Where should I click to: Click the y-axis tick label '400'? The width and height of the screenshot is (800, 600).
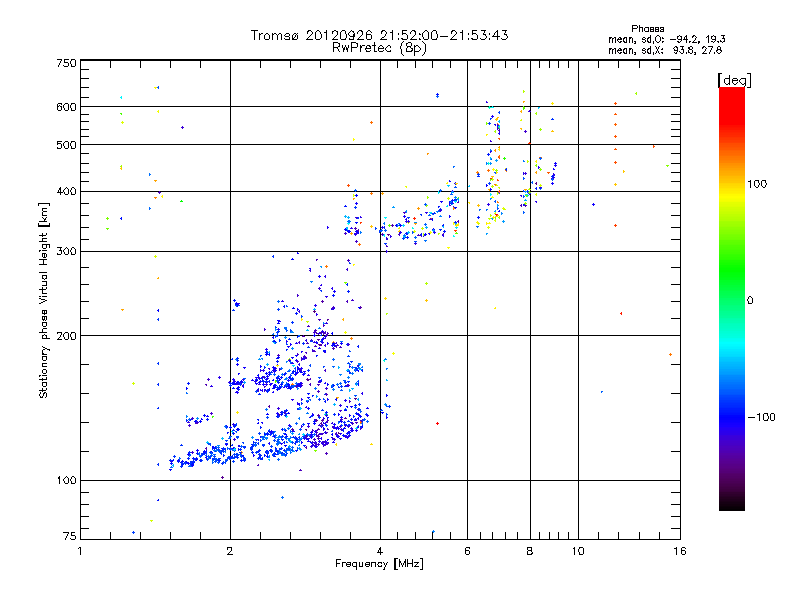pos(66,191)
